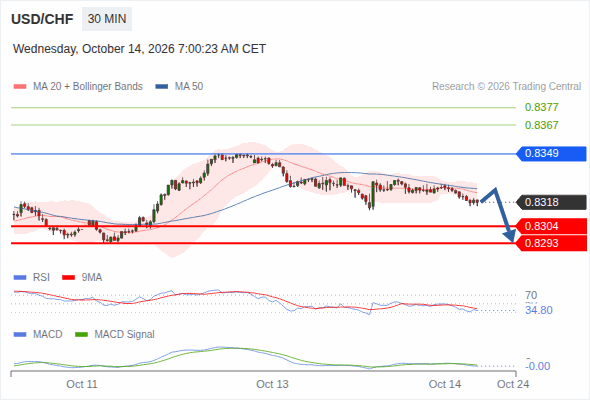Click the MA 20 + Bollinger Bands legend swatch
The height and width of the screenshot is (400, 590).
(20, 87)
